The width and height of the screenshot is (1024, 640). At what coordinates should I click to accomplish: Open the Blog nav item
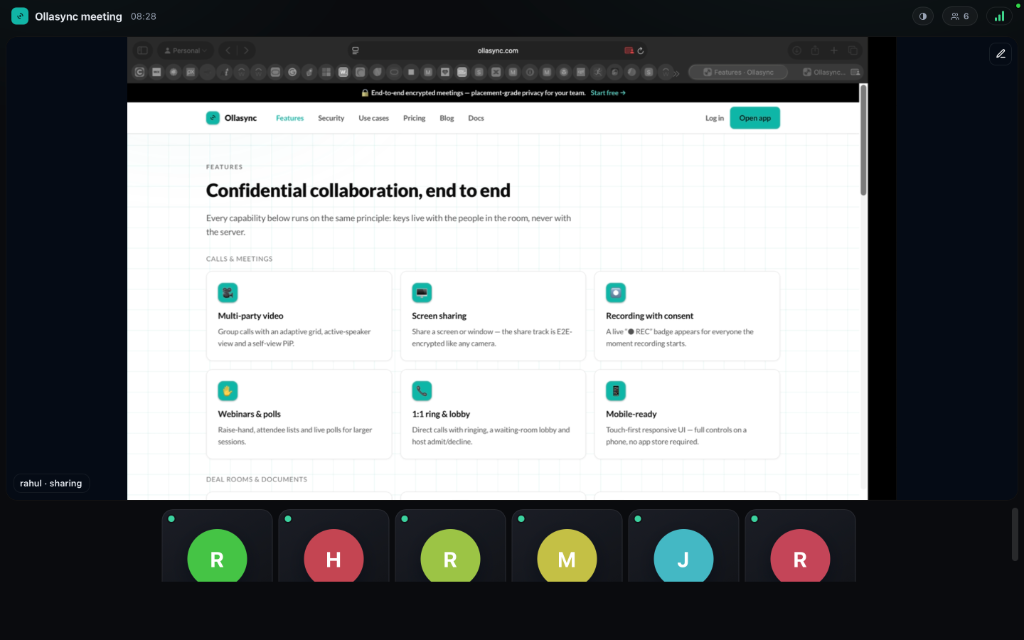[447, 118]
